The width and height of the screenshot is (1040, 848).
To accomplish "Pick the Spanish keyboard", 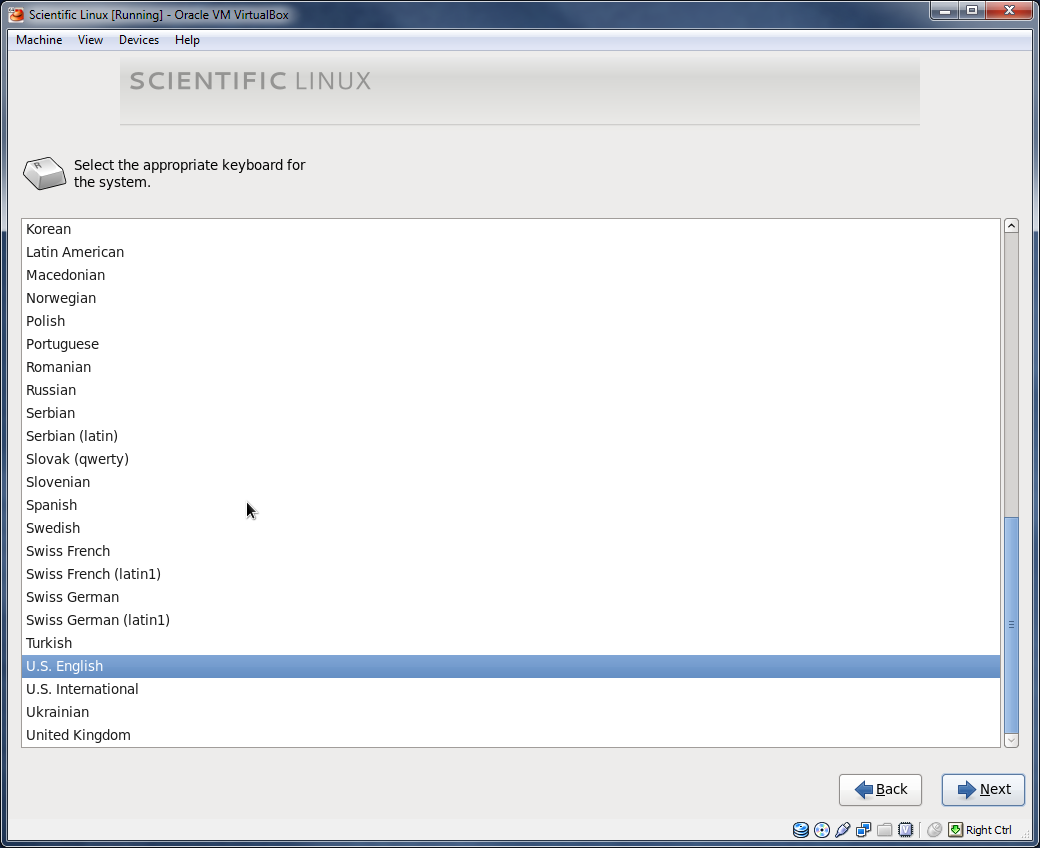I will pyautogui.click(x=511, y=505).
